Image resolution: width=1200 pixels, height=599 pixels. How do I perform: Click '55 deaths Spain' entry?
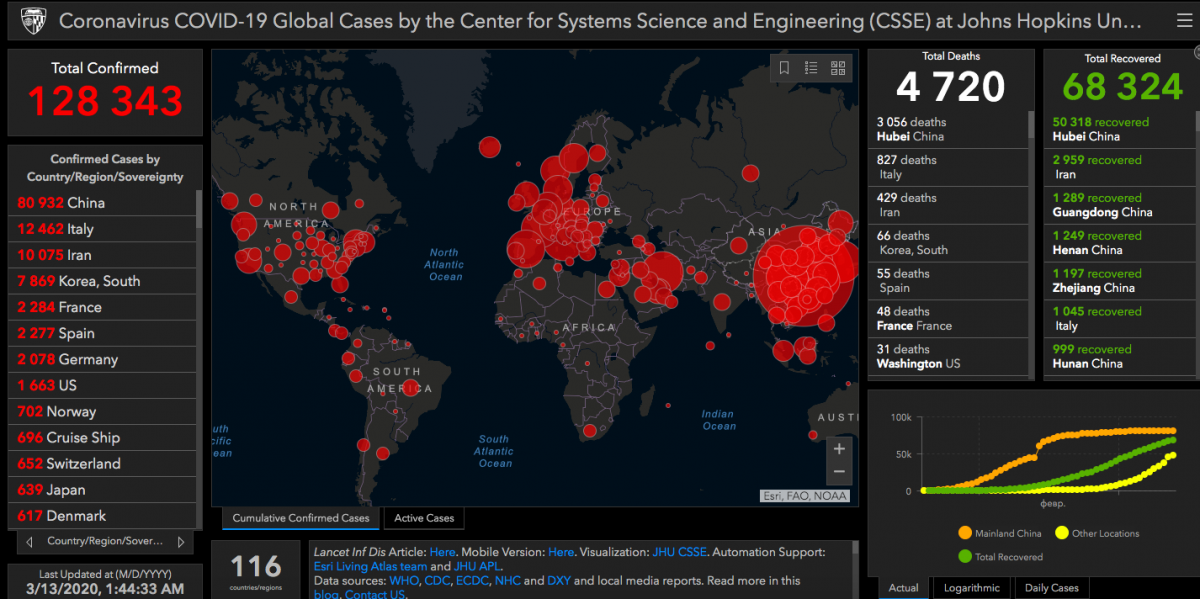tap(947, 281)
